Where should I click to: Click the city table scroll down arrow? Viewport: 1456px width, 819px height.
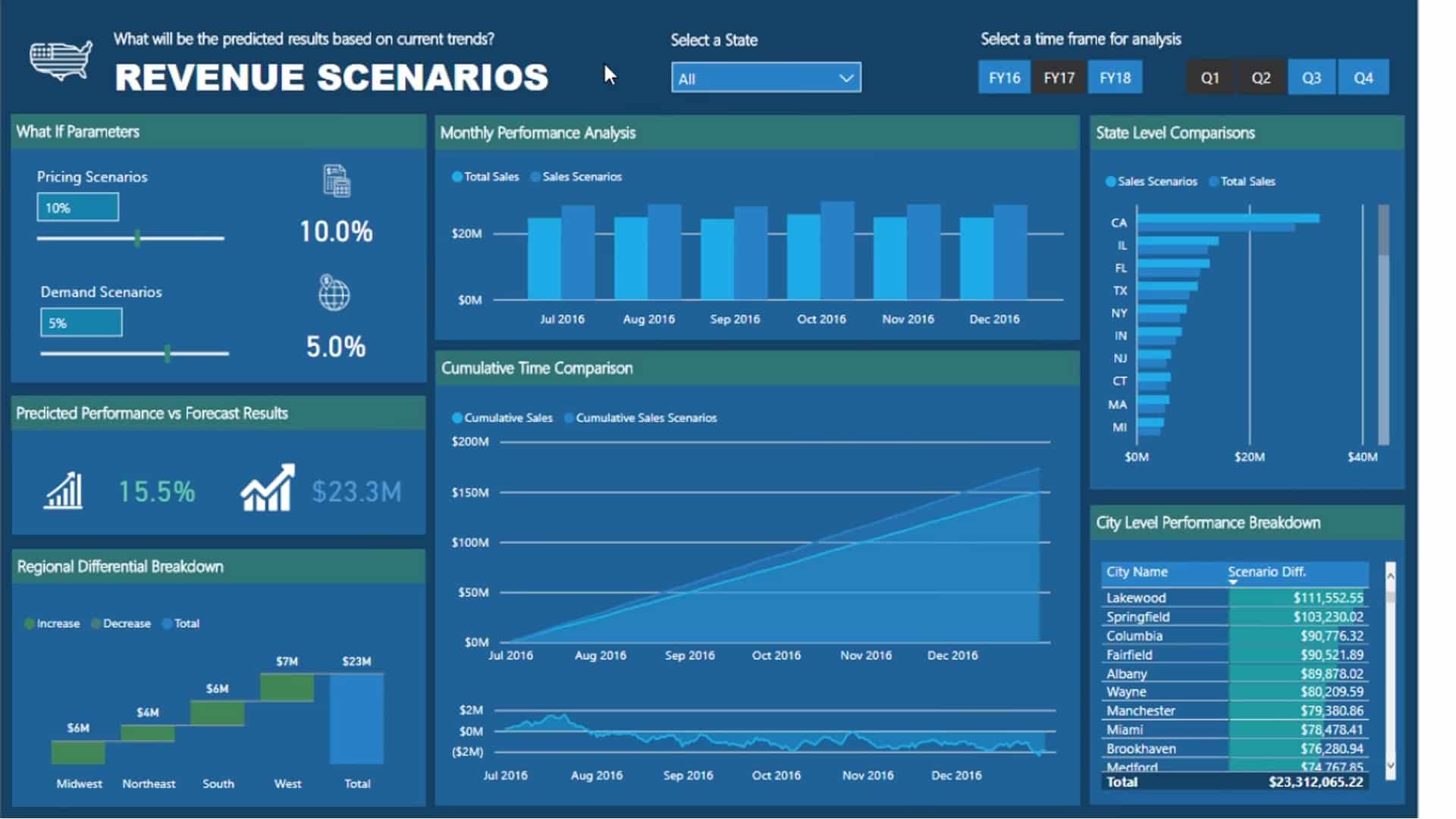pos(1391,766)
